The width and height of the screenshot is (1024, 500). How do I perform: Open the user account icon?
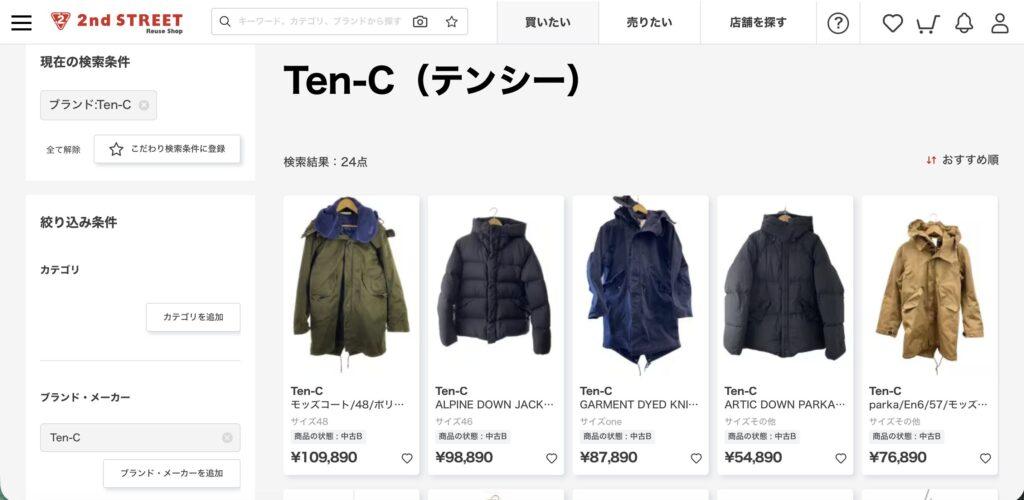pyautogui.click(x=1000, y=23)
